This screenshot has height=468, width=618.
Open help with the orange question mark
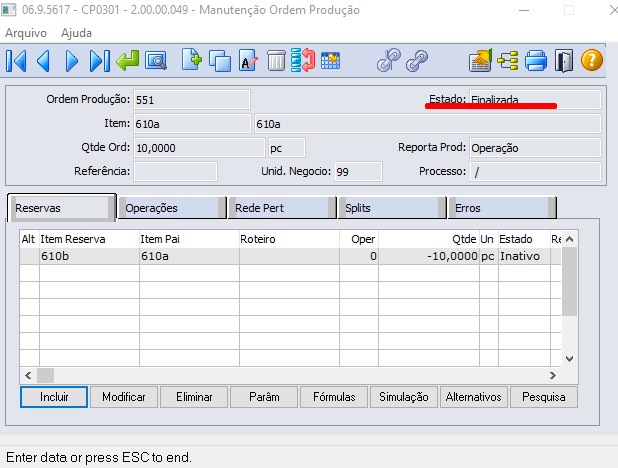[x=592, y=60]
